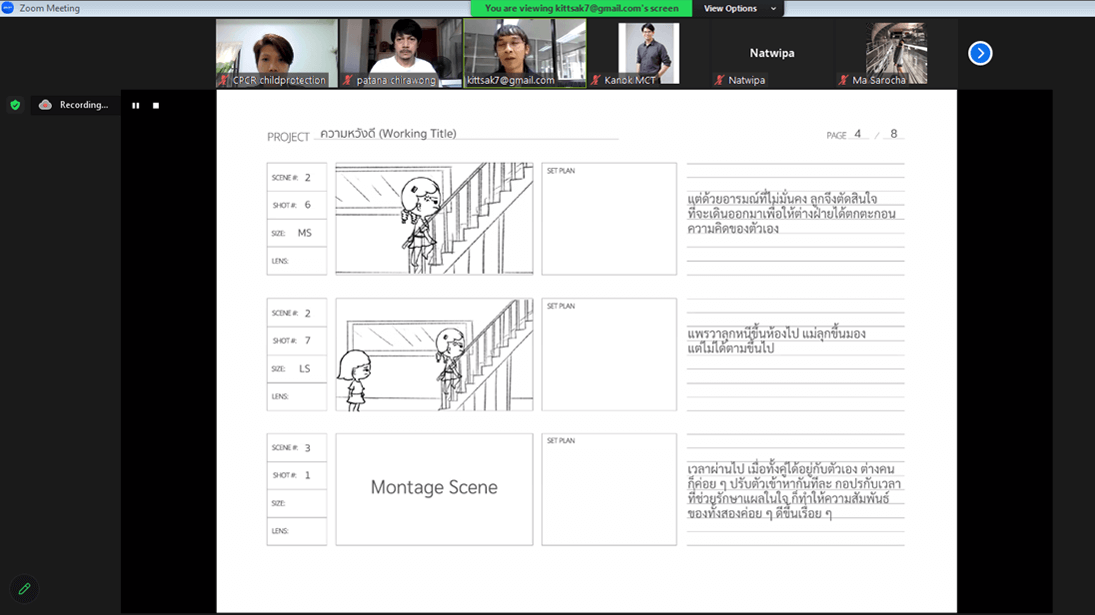
Task: Click the View Options chevron arrow
Action: [773, 9]
